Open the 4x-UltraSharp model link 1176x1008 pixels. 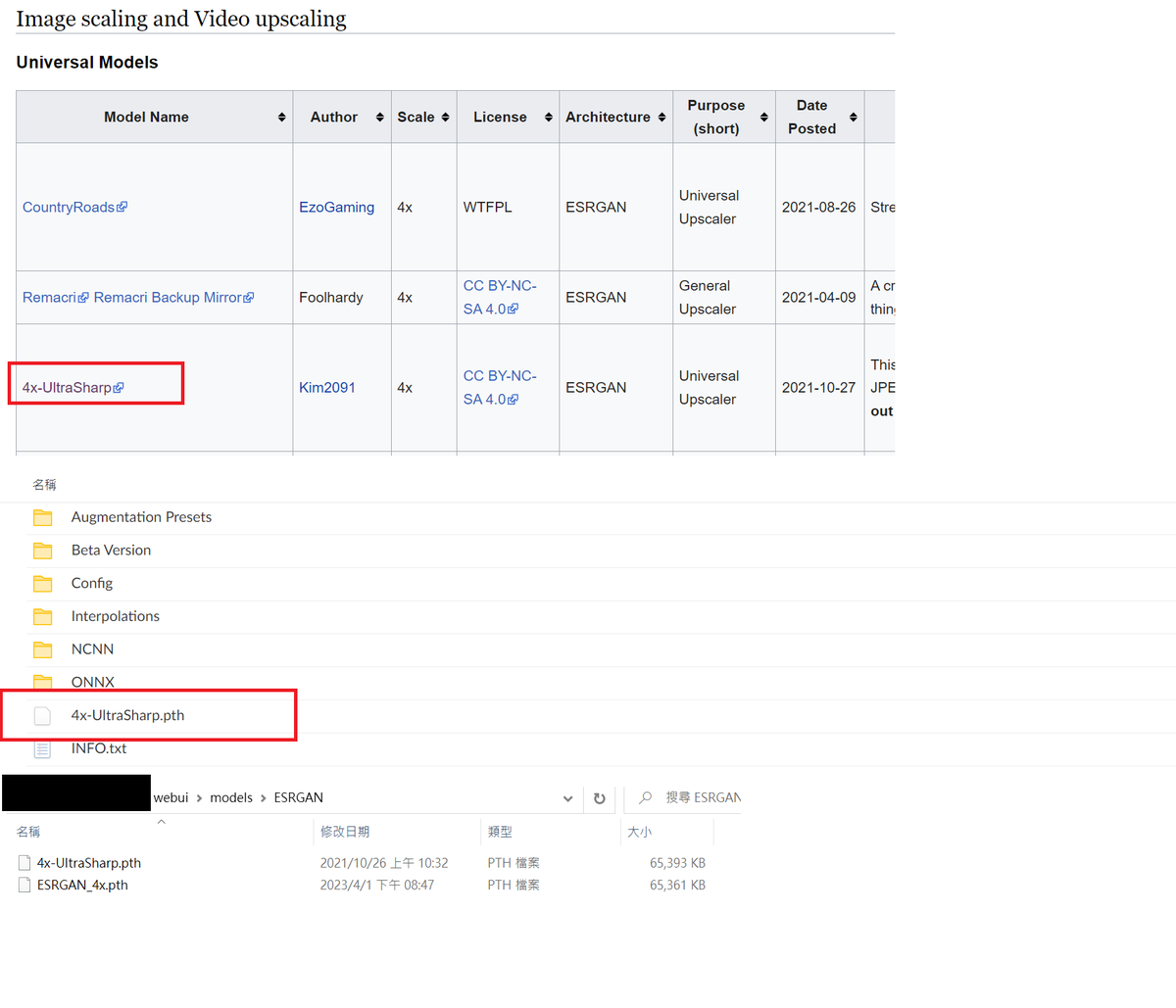(73, 387)
